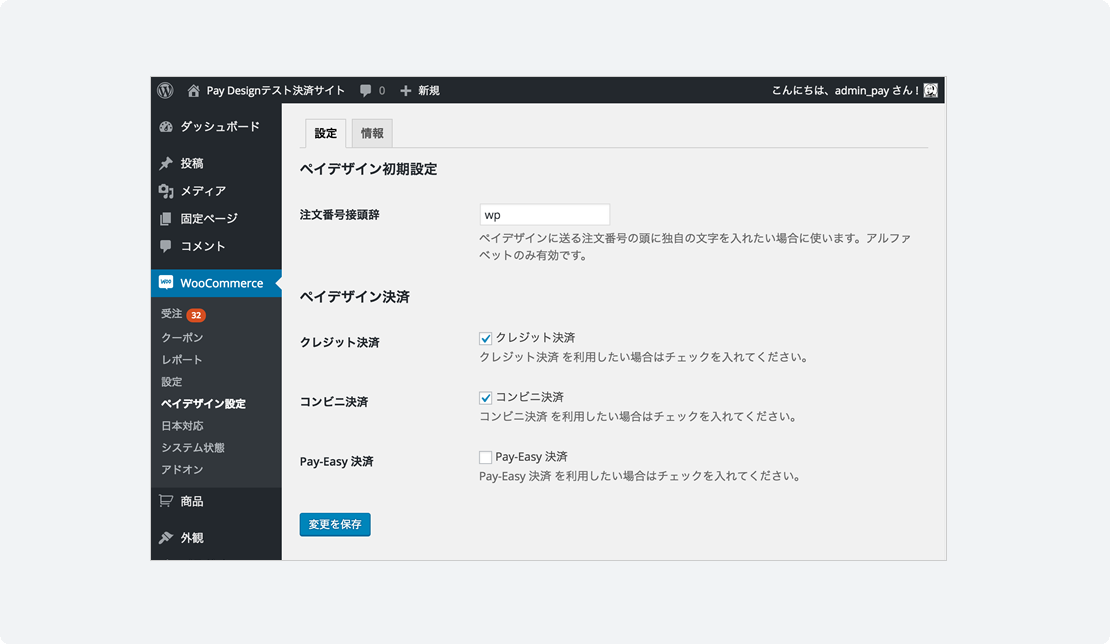Image resolution: width=1110 pixels, height=644 pixels.
Task: Uncheck the クレジット決済 checkbox
Action: (485, 338)
